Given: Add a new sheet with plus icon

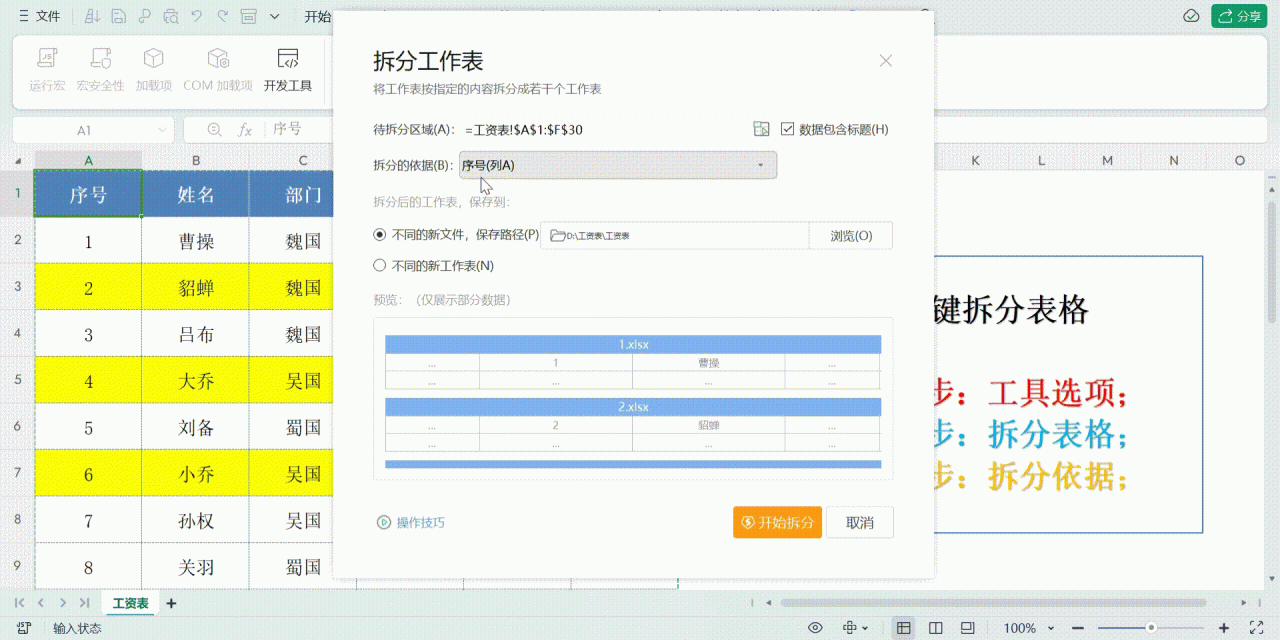Looking at the screenshot, I should point(171,603).
